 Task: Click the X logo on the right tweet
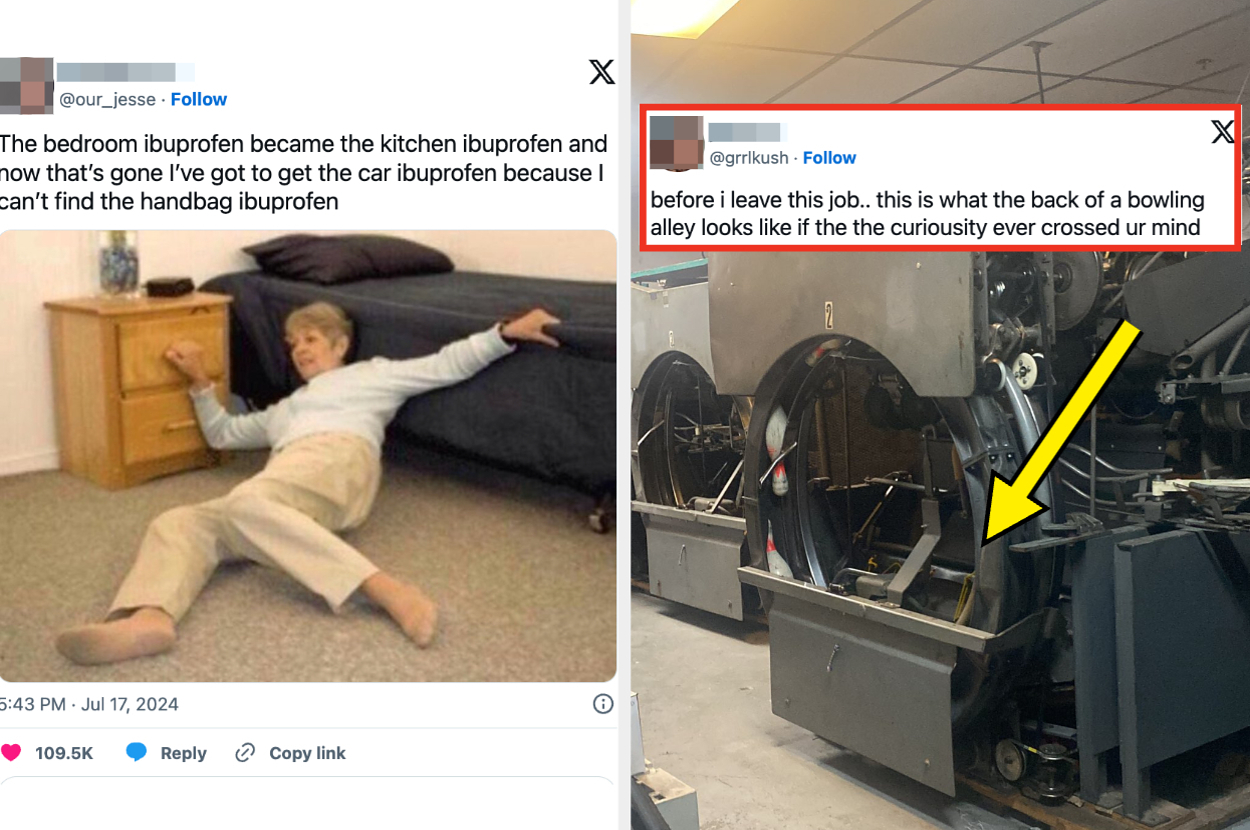point(1222,131)
